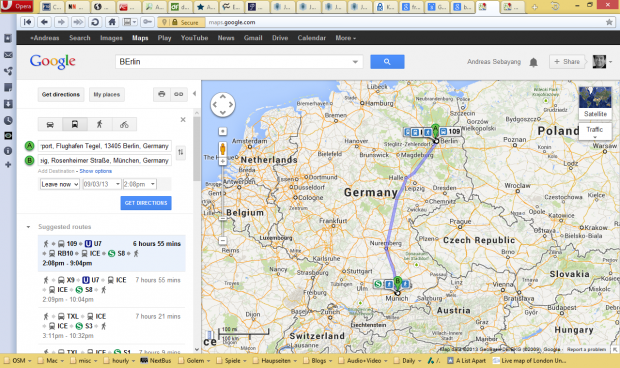This screenshot has width=620, height=368.
Task: Open the departure time dropdown
Action: [140, 184]
